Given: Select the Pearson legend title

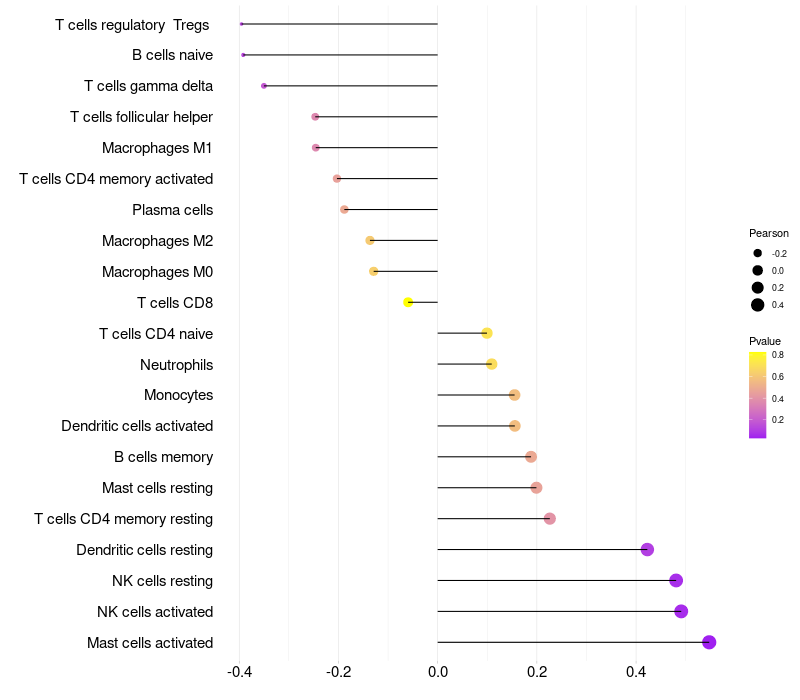Looking at the screenshot, I should point(768,233).
